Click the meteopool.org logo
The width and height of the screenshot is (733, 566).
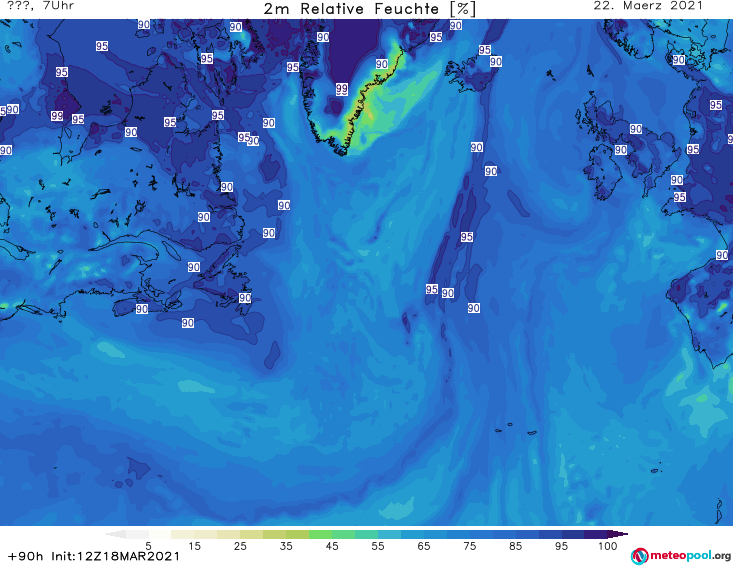pos(681,556)
